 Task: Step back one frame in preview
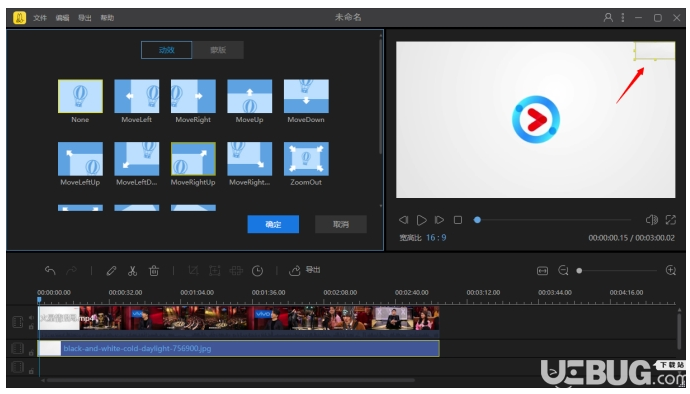(x=404, y=220)
